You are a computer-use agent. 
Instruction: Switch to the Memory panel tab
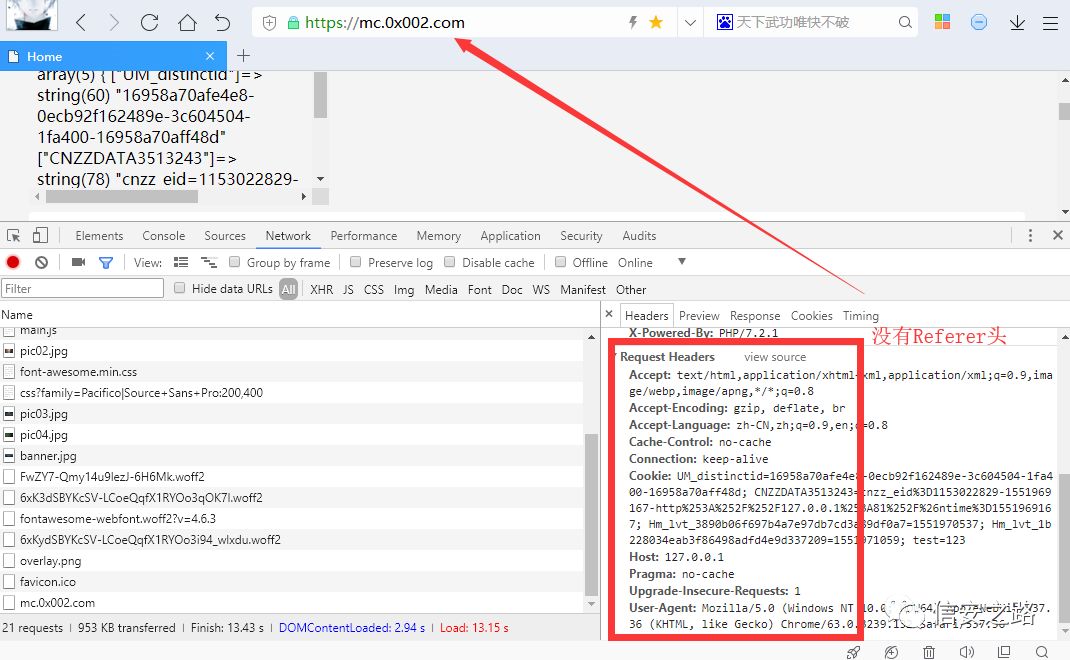pyautogui.click(x=439, y=235)
